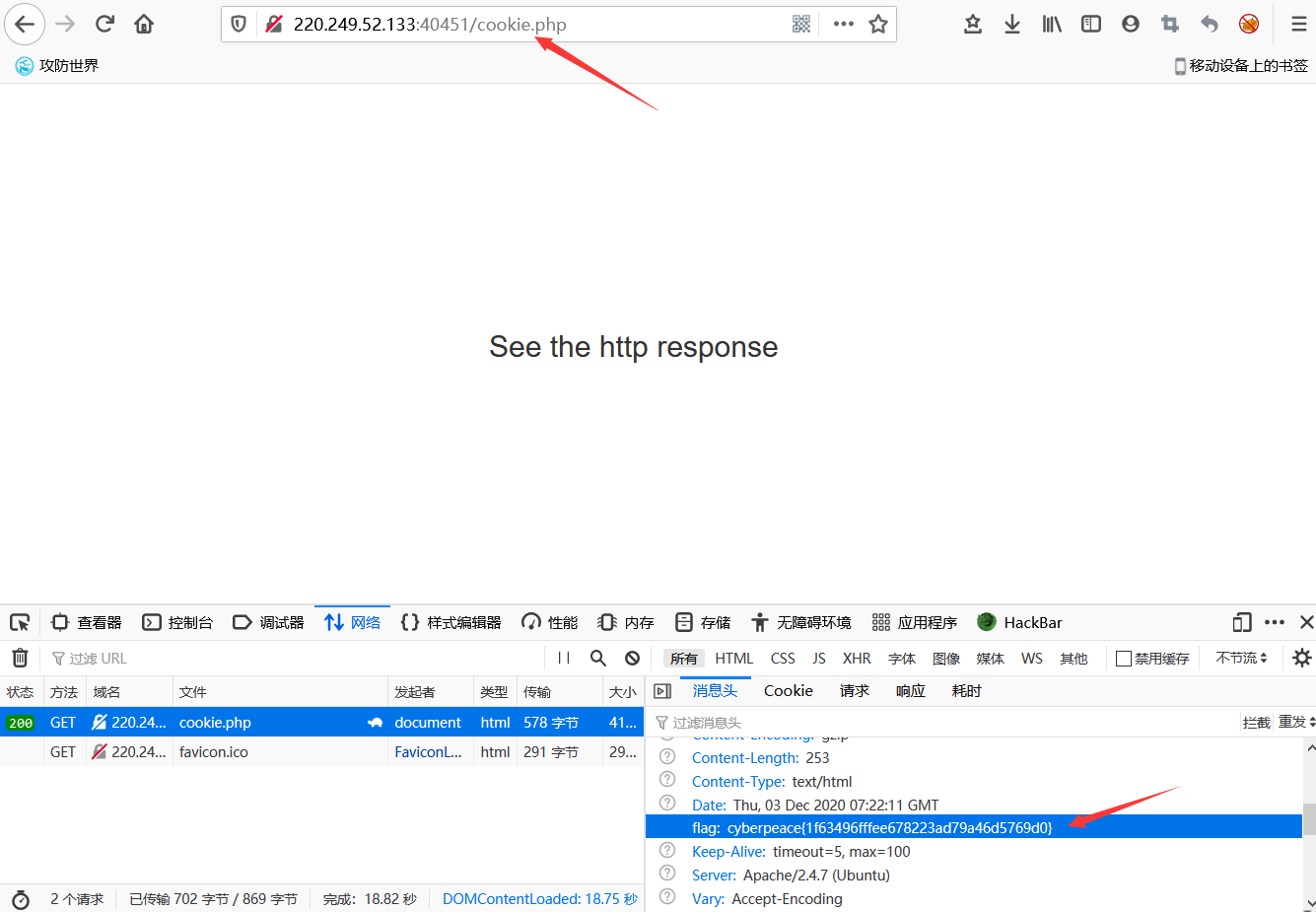1316x912 pixels.
Task: Open the Accessibility (无障碍环境) tab
Action: (800, 622)
